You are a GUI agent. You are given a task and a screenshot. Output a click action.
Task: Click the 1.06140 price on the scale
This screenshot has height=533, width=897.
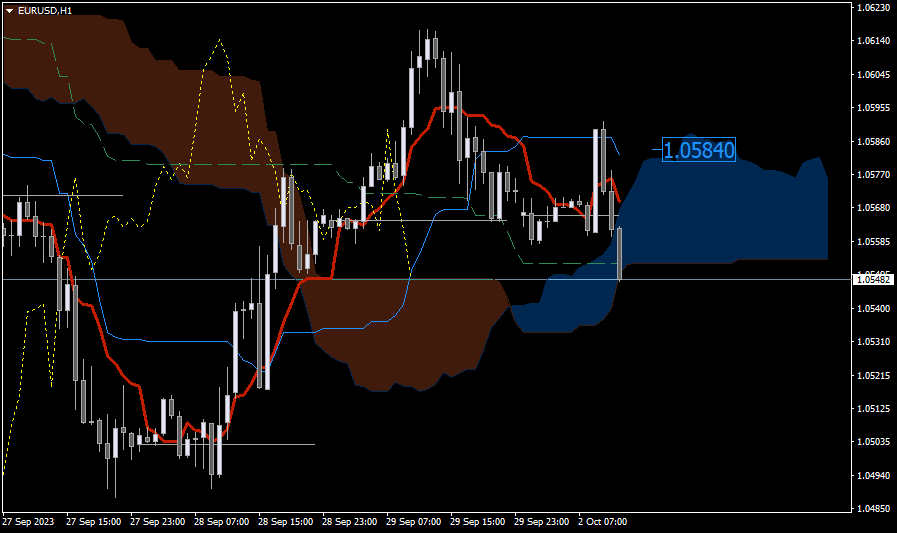click(x=873, y=41)
